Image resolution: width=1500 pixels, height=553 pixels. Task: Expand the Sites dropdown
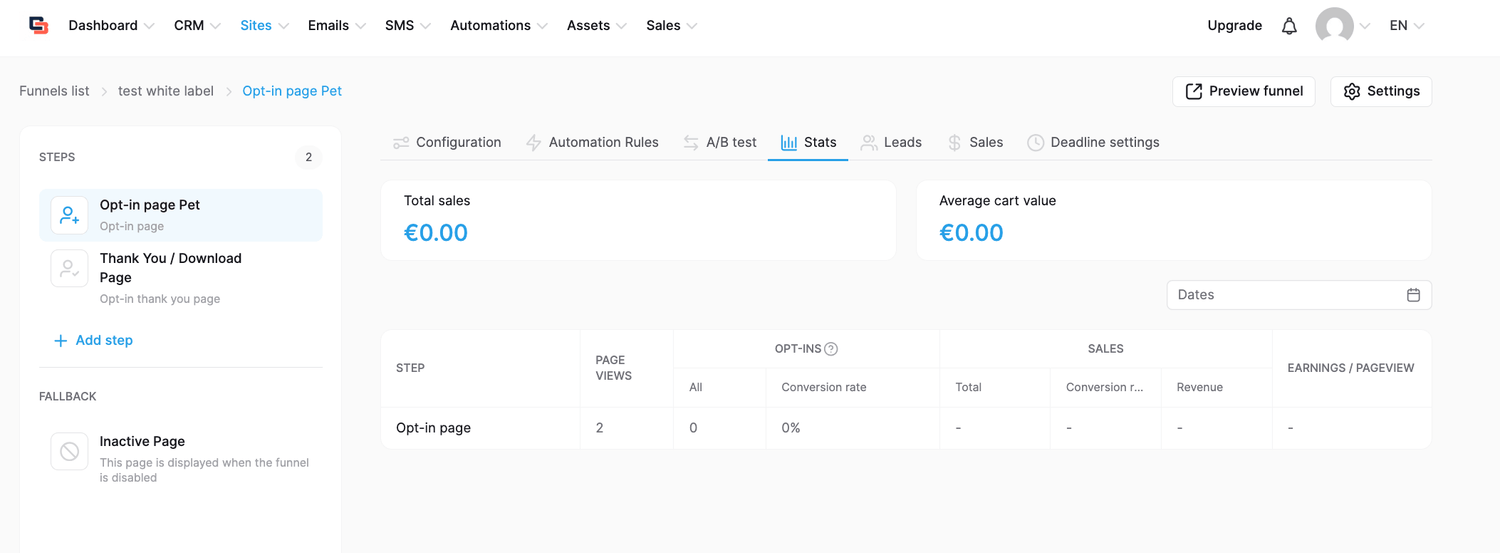pos(265,25)
